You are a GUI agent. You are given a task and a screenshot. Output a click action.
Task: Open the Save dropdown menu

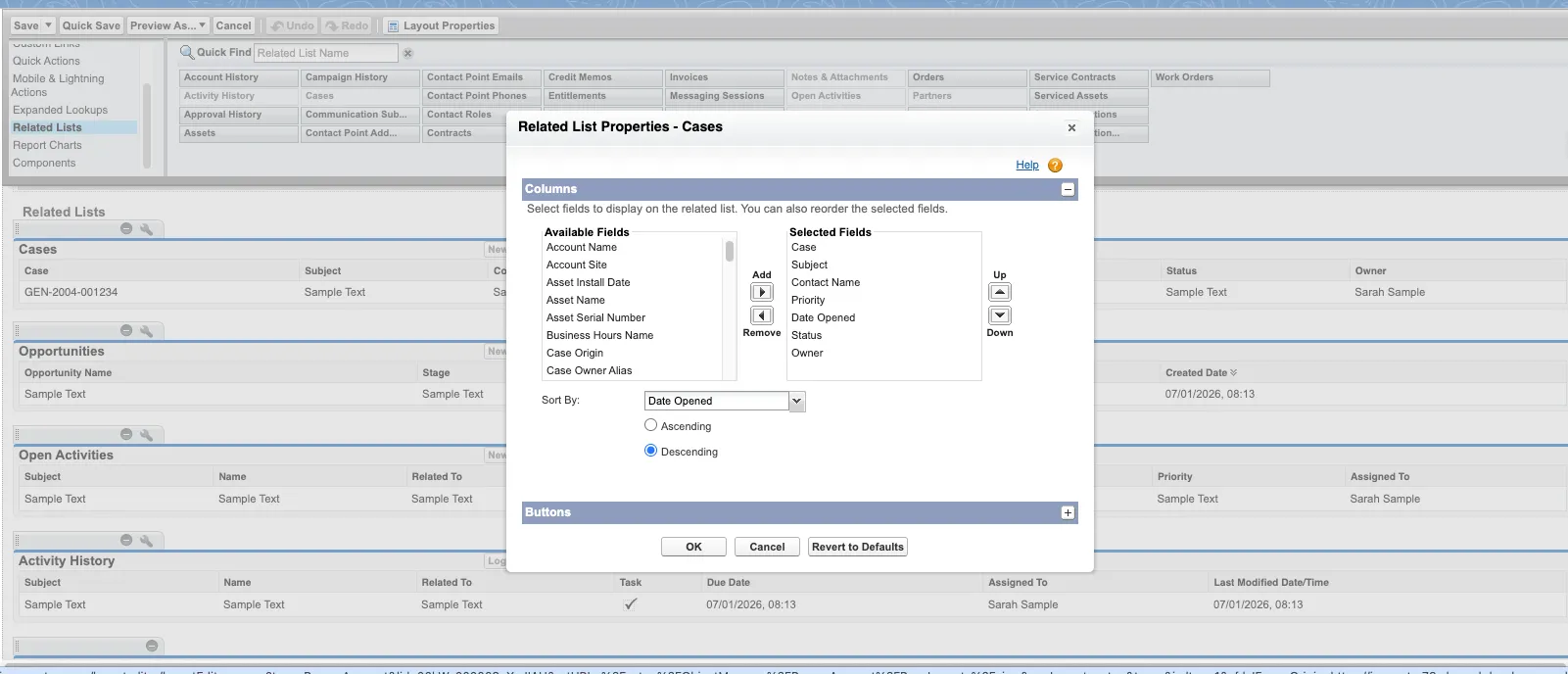click(x=49, y=25)
